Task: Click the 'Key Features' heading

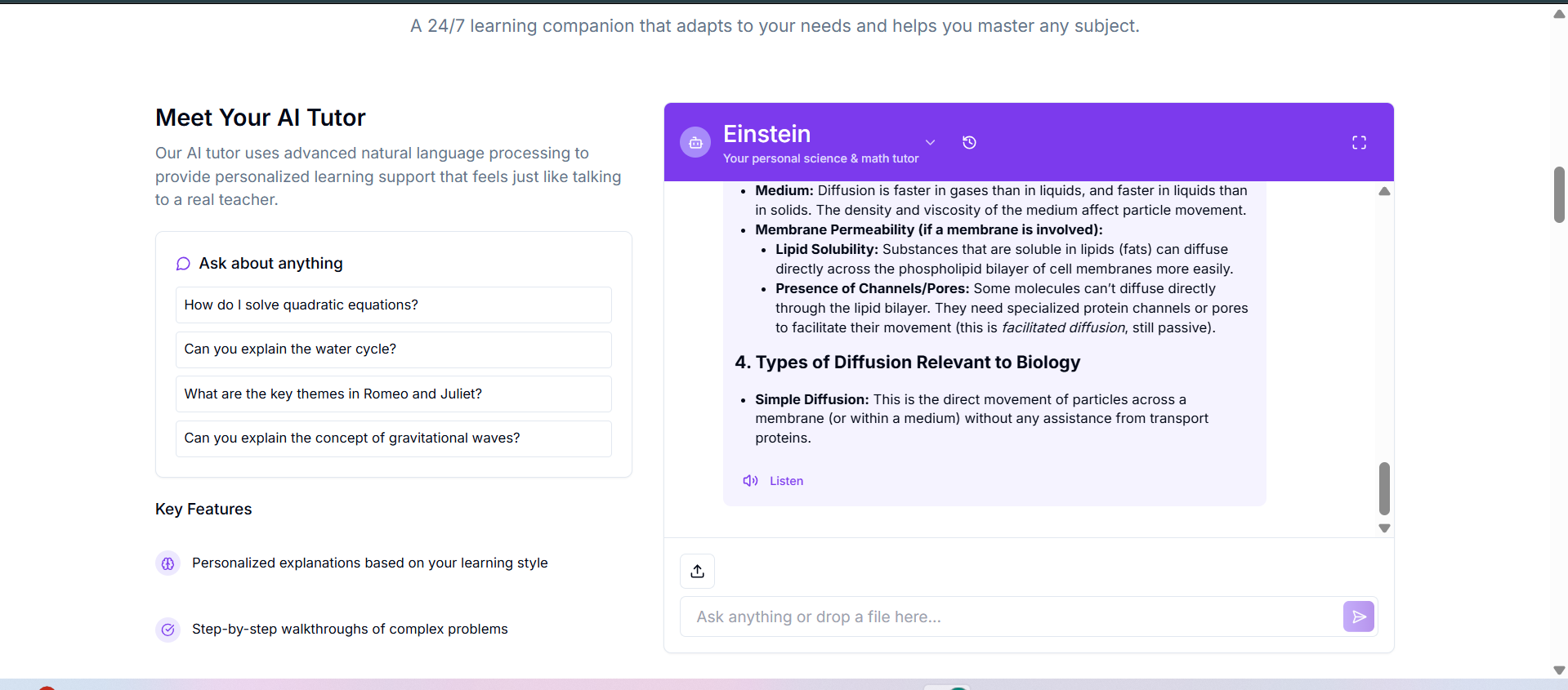Action: click(x=203, y=510)
